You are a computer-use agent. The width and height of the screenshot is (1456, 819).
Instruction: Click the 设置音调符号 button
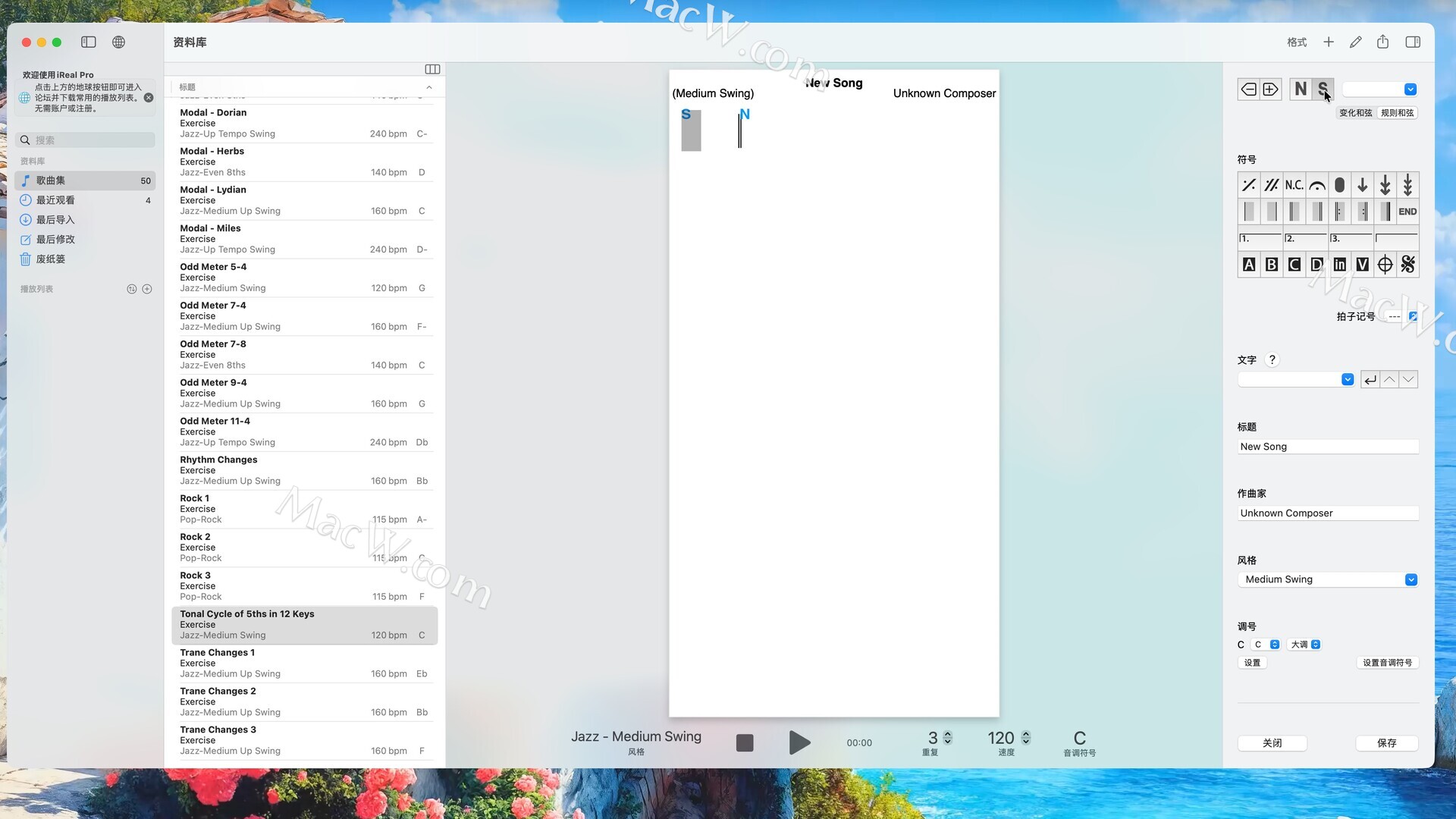pos(1387,663)
